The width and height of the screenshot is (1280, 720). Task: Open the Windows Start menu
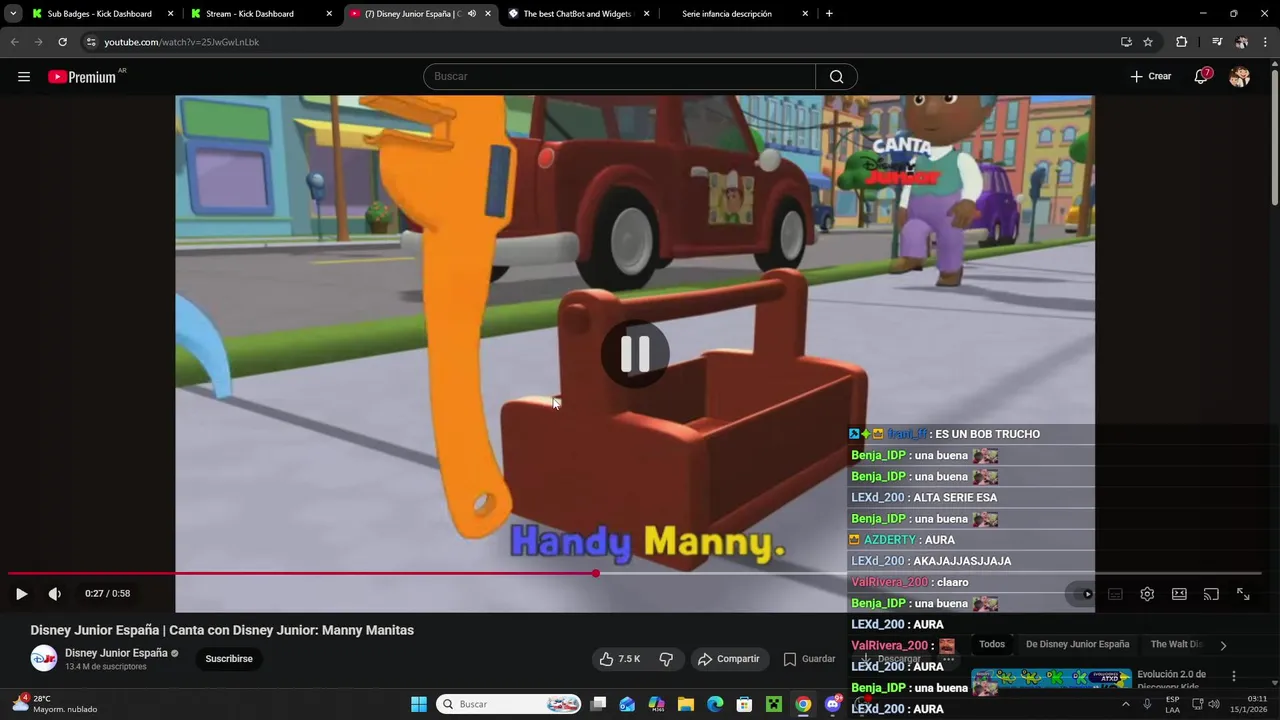419,704
